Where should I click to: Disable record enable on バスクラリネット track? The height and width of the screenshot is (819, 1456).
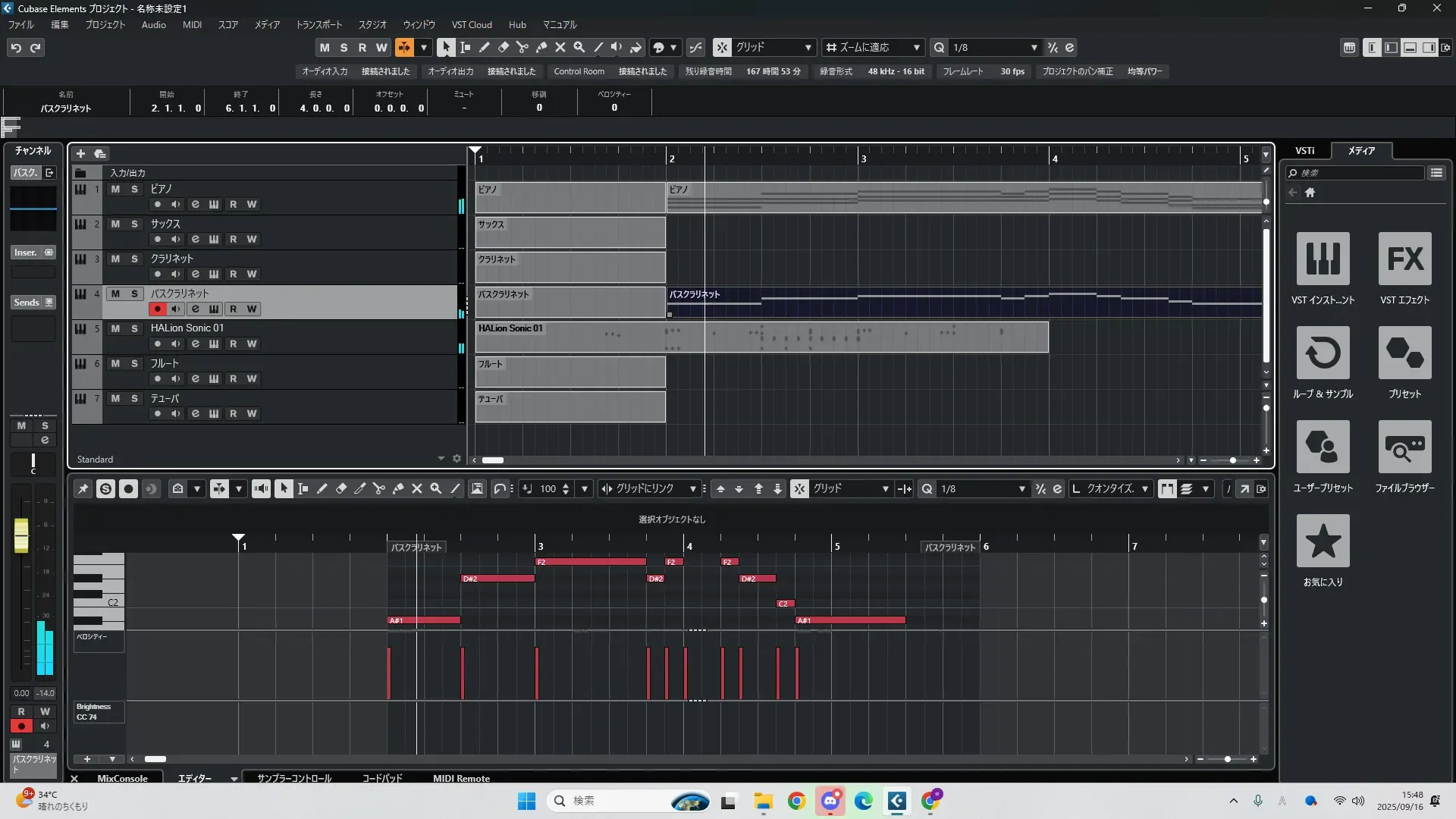(x=157, y=309)
